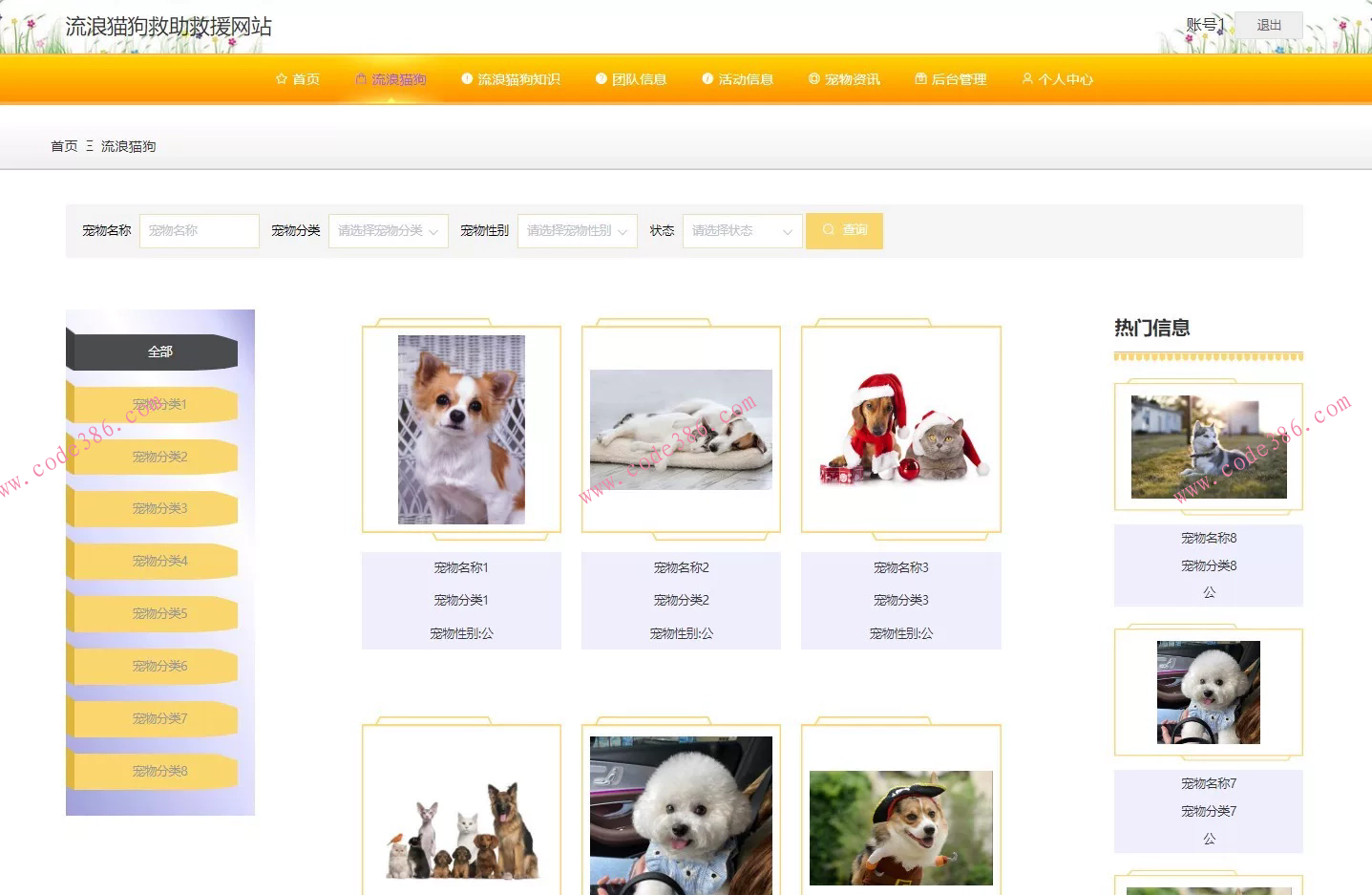
Task: Click the star icon beside 首页
Action: pyautogui.click(x=282, y=79)
